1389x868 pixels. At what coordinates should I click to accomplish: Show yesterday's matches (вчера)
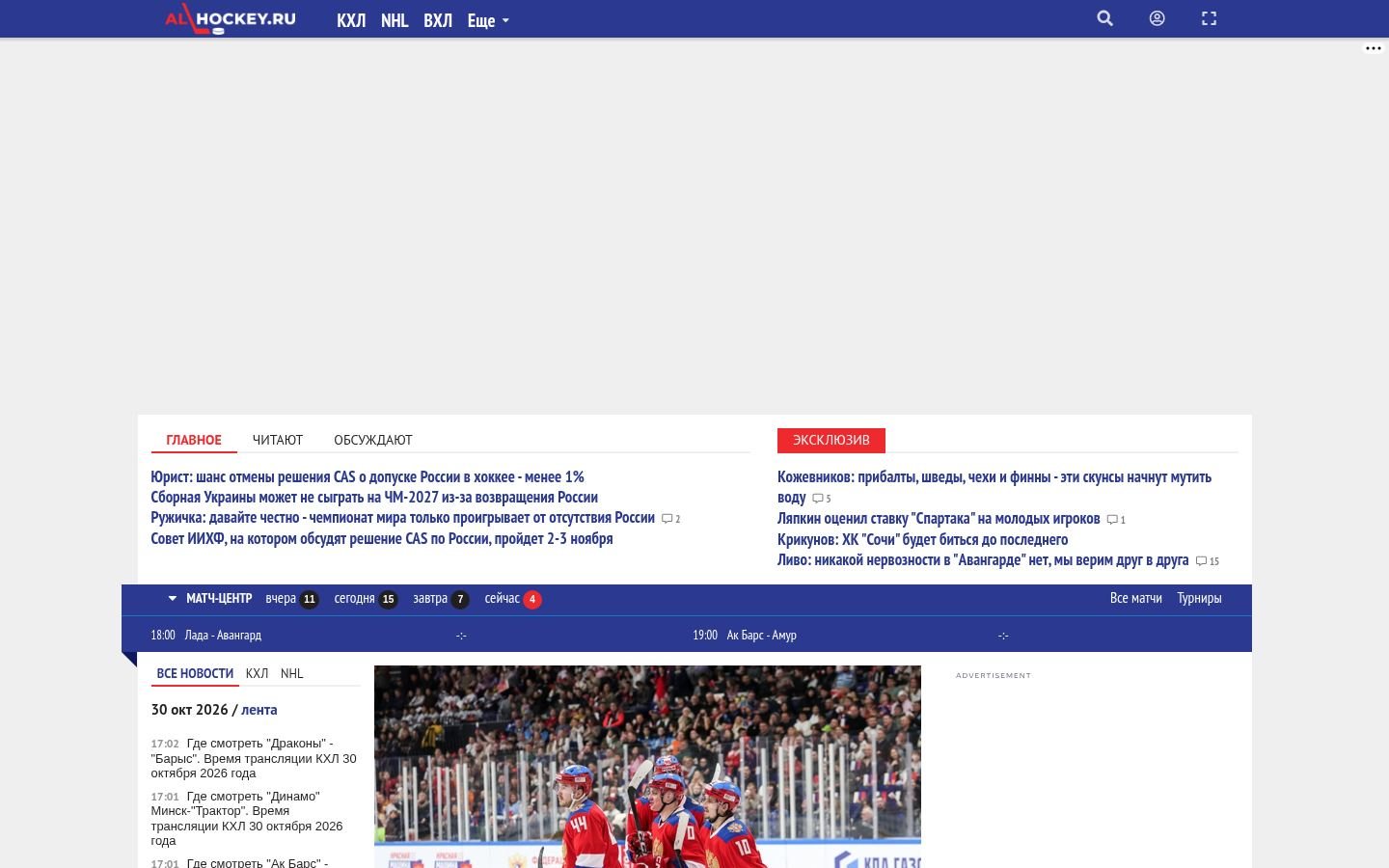[292, 599]
